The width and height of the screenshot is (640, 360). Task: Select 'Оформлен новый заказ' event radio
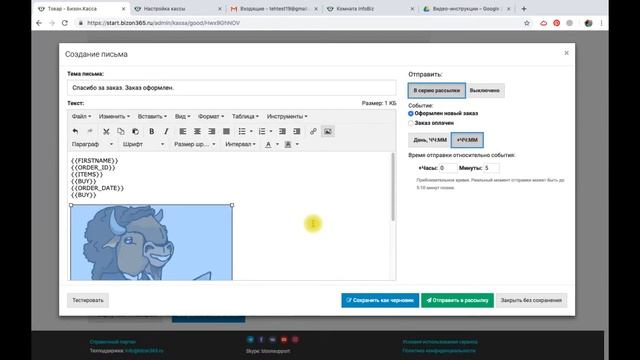point(411,113)
